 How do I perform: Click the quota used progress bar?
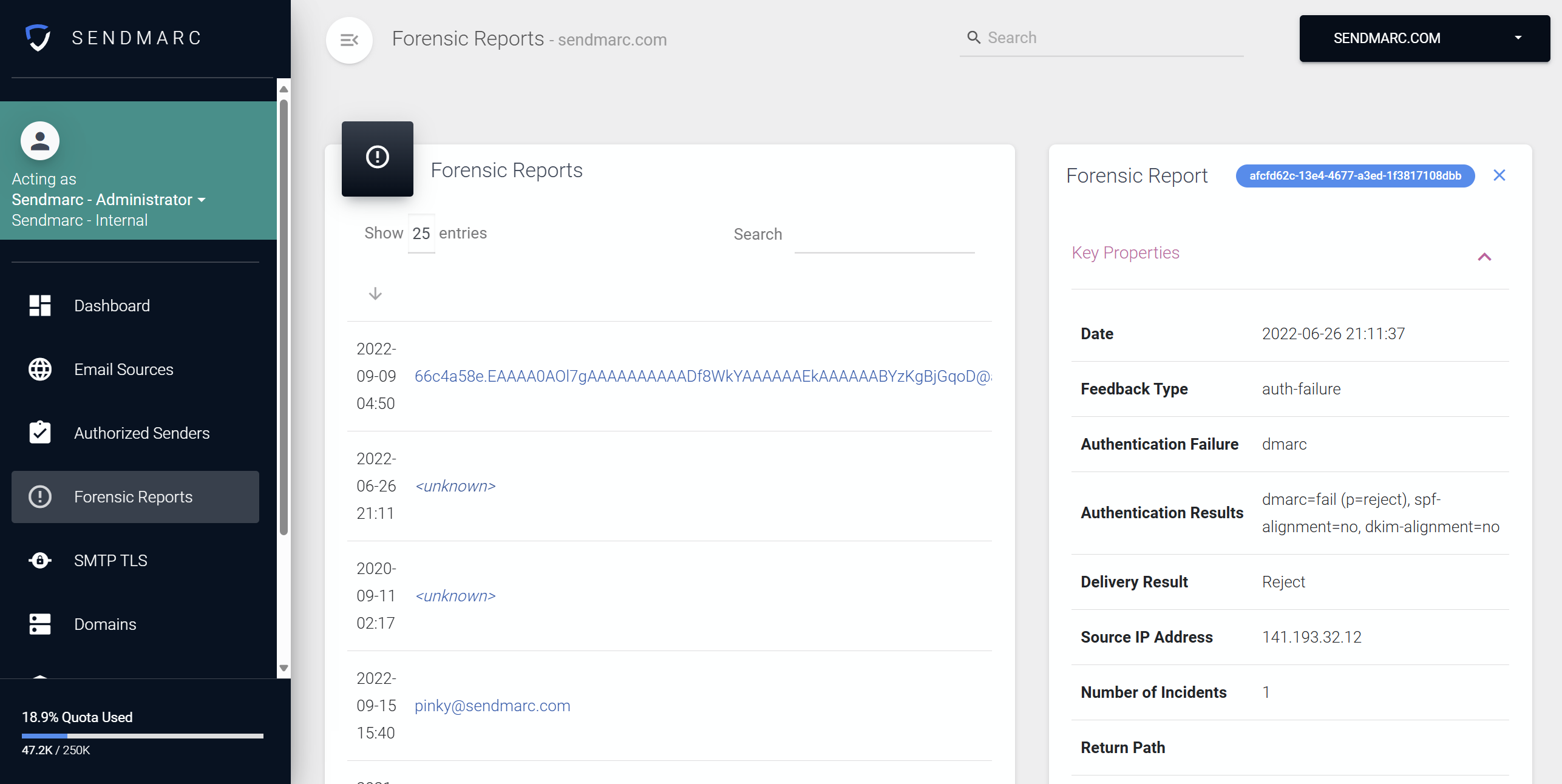click(x=143, y=735)
